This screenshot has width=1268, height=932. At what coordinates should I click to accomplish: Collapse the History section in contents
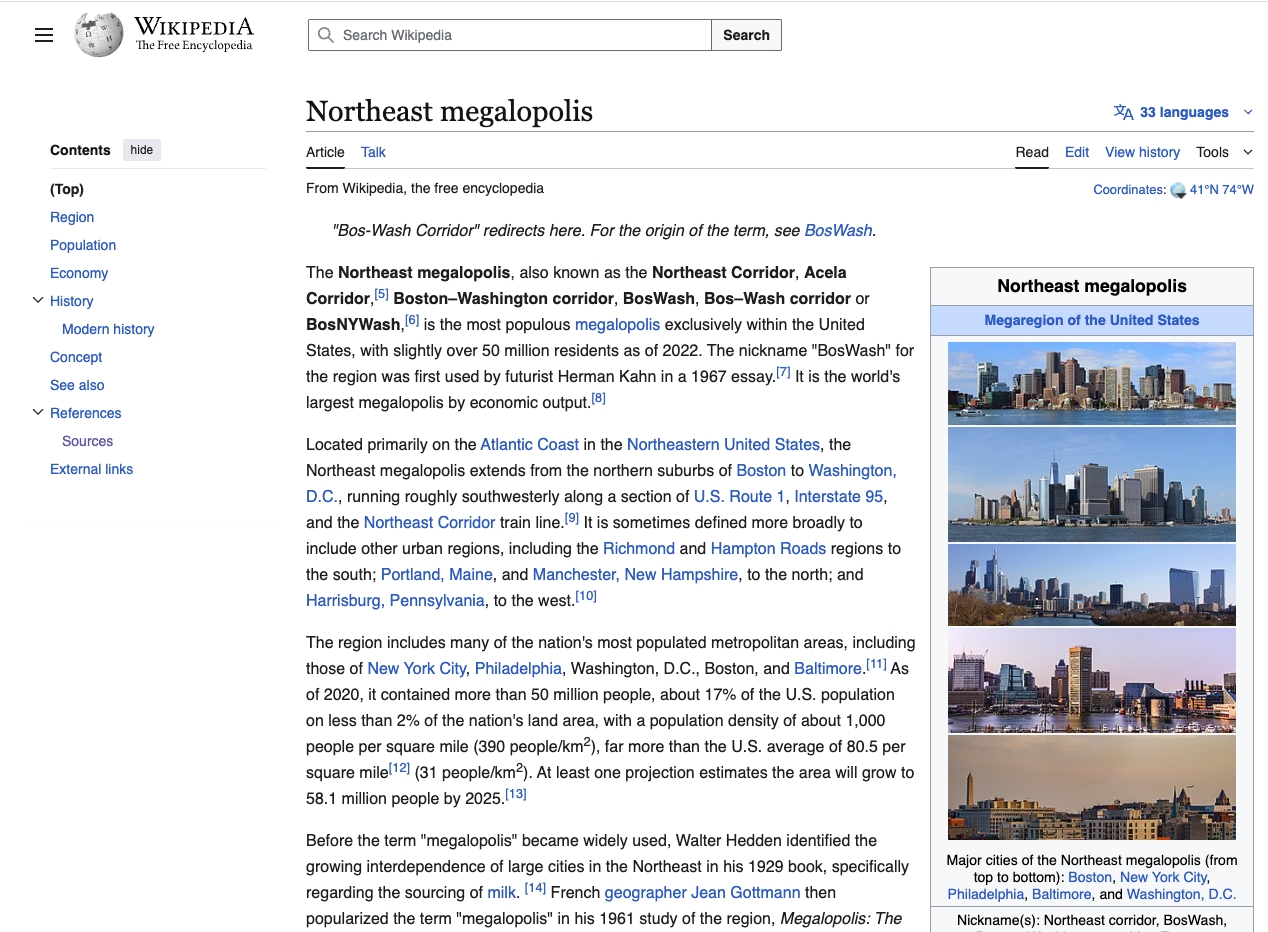[x=38, y=300]
